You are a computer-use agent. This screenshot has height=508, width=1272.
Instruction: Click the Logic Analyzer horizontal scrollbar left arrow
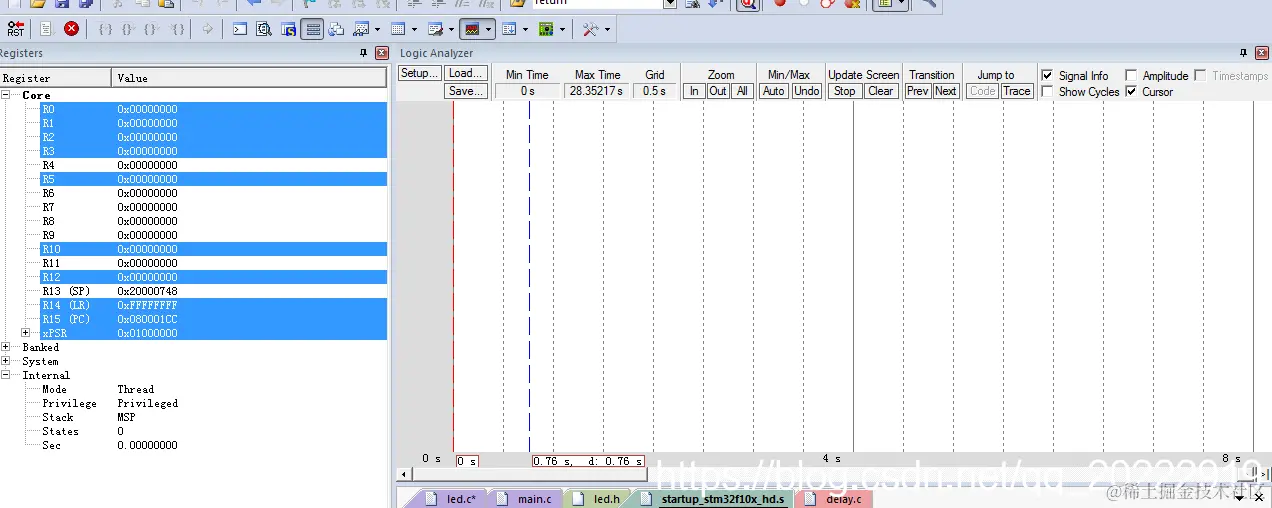(x=404, y=475)
